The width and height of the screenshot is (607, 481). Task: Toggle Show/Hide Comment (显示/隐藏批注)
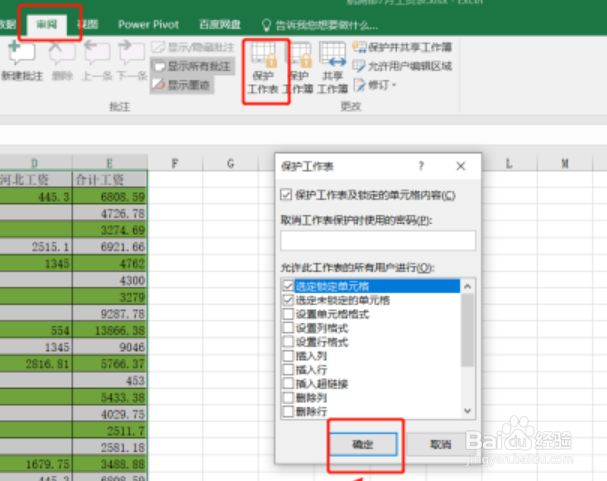point(192,47)
